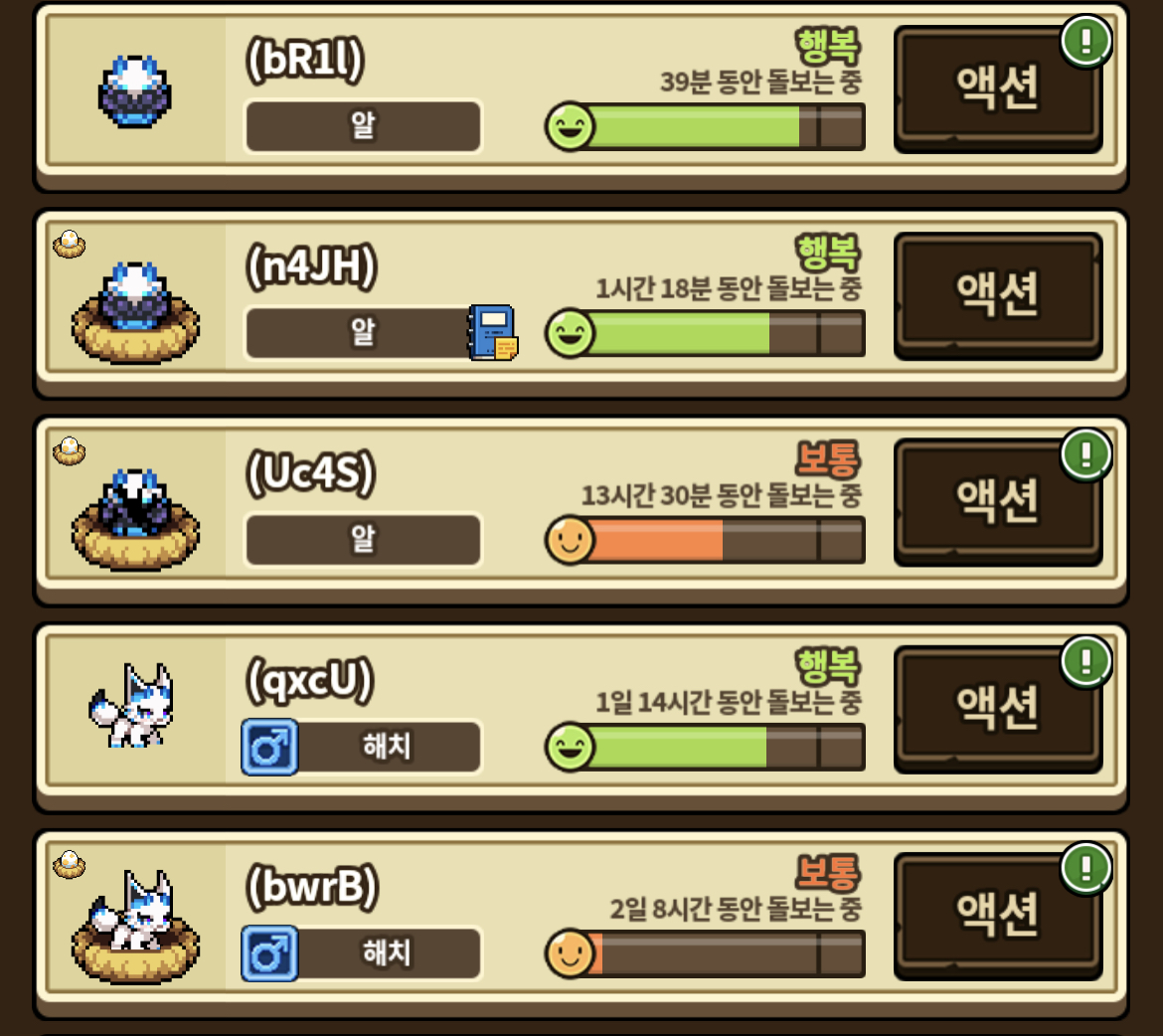Select the qxcU hatchling fox thumbnail
Image resolution: width=1163 pixels, height=1036 pixels.
[x=131, y=706]
